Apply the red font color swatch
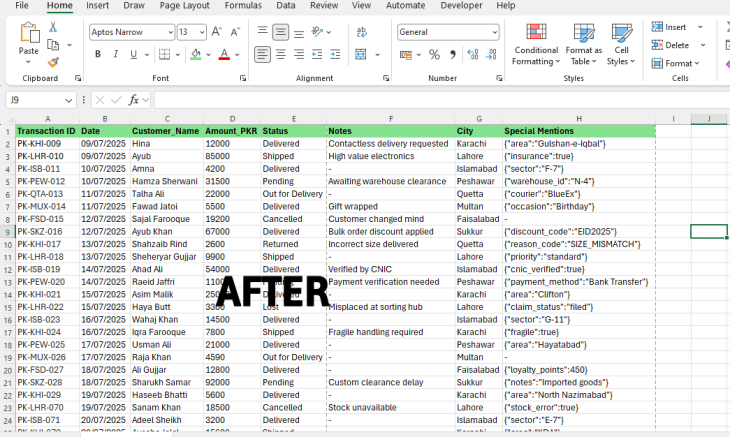The height and width of the screenshot is (437, 730). coord(222,53)
